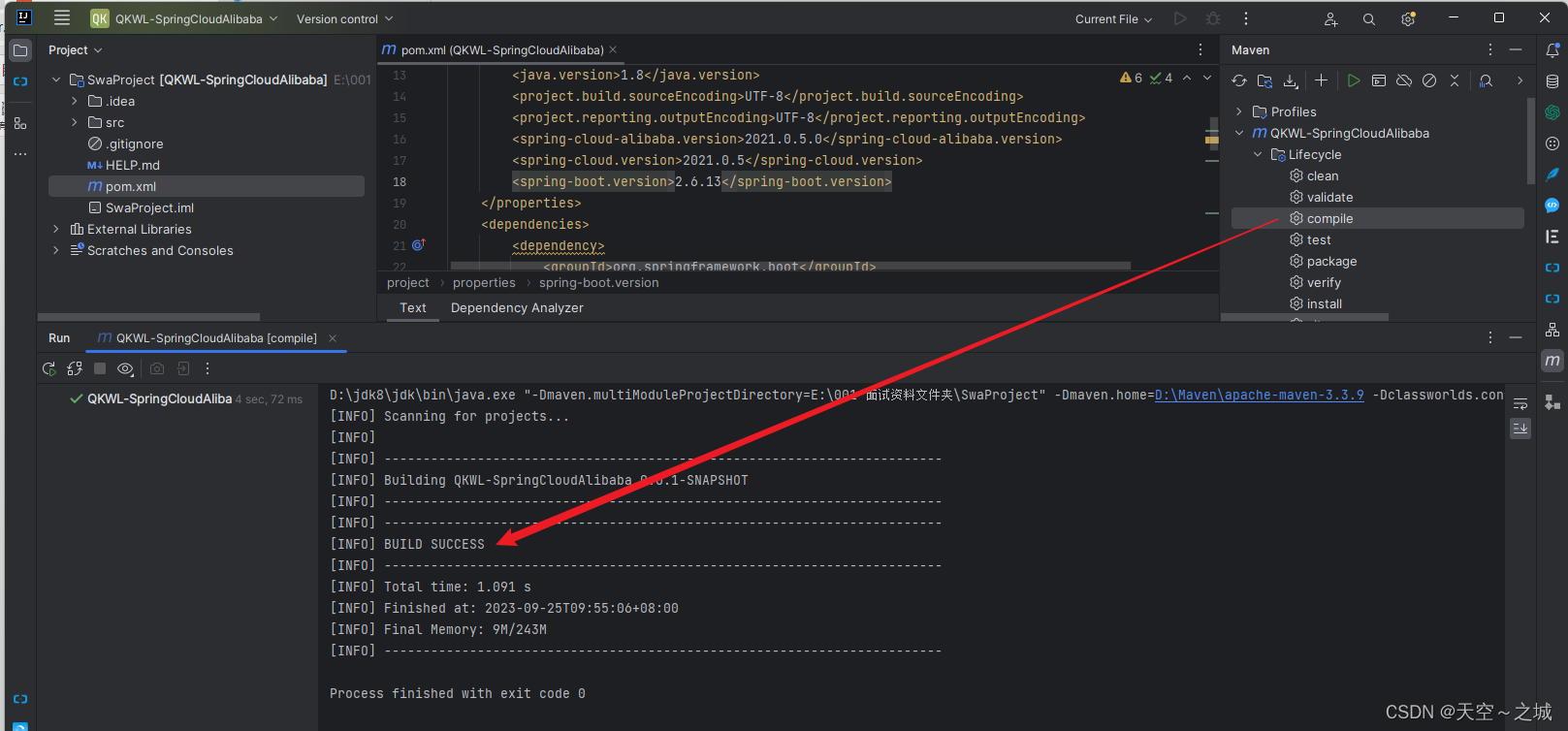Viewport: 1568px width, 731px height.
Task: Hide the Maven tool window
Action: 1516,49
